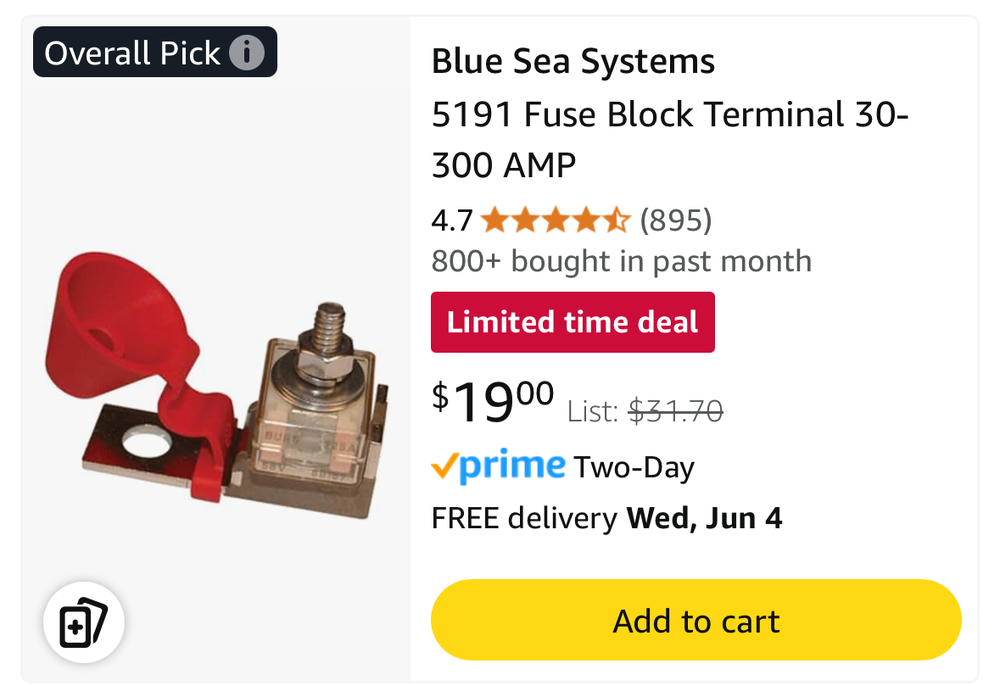Screen dimensions: 1000x686
Task: Click the List: label before the old price
Action: [x=594, y=410]
